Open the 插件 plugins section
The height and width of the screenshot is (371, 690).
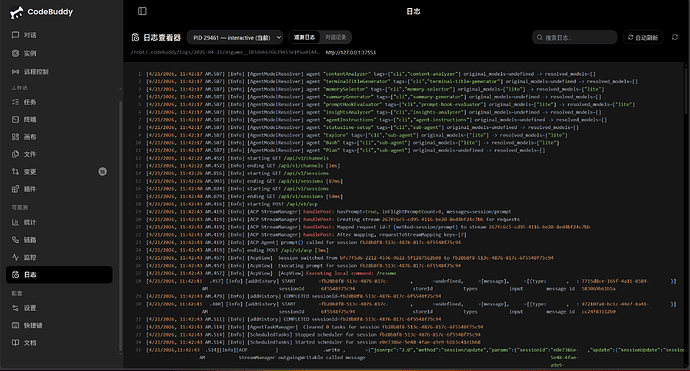tap(59, 189)
